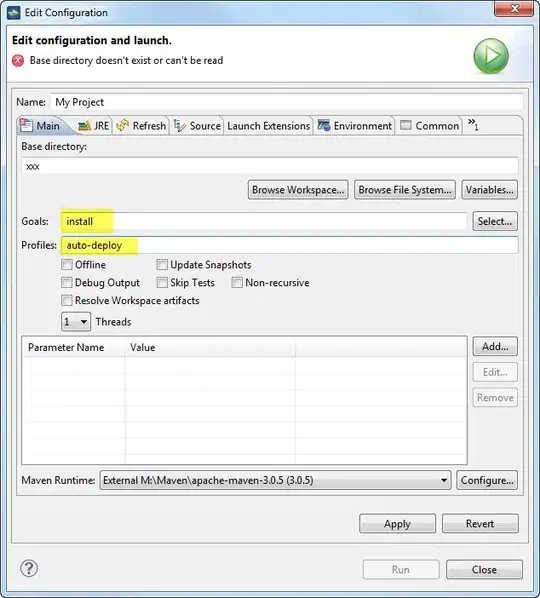
Task: Click the Configure Maven runtime button
Action: [x=487, y=480]
